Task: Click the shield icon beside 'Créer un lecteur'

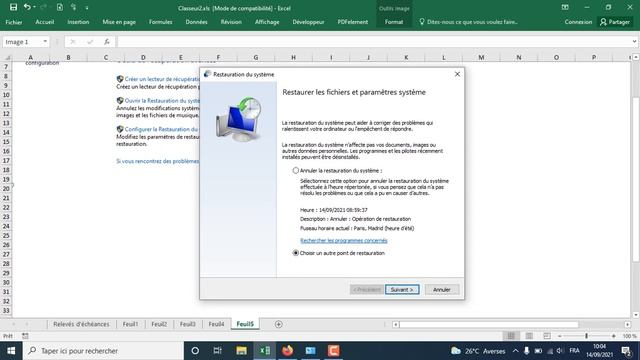Action: 120,79
